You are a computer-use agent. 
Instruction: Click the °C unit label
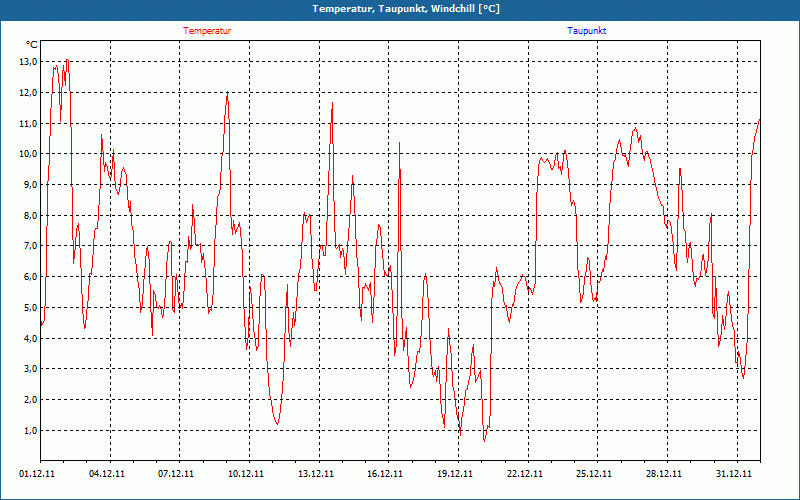point(32,45)
